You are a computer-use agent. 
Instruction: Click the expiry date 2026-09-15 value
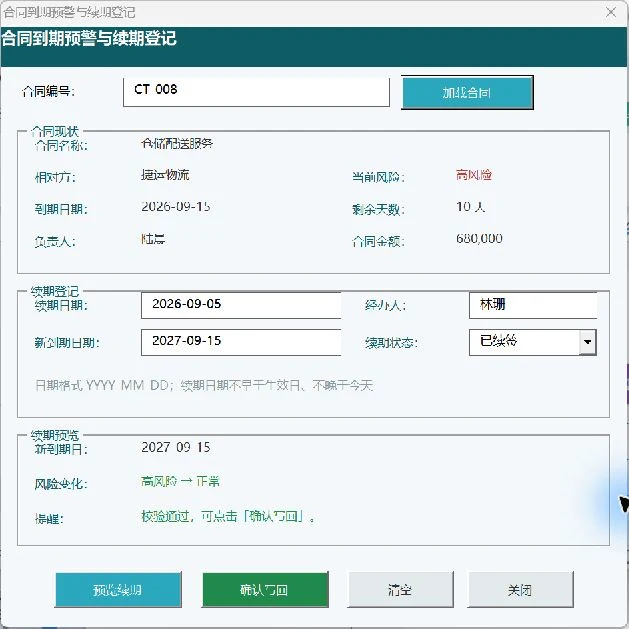coord(176,207)
